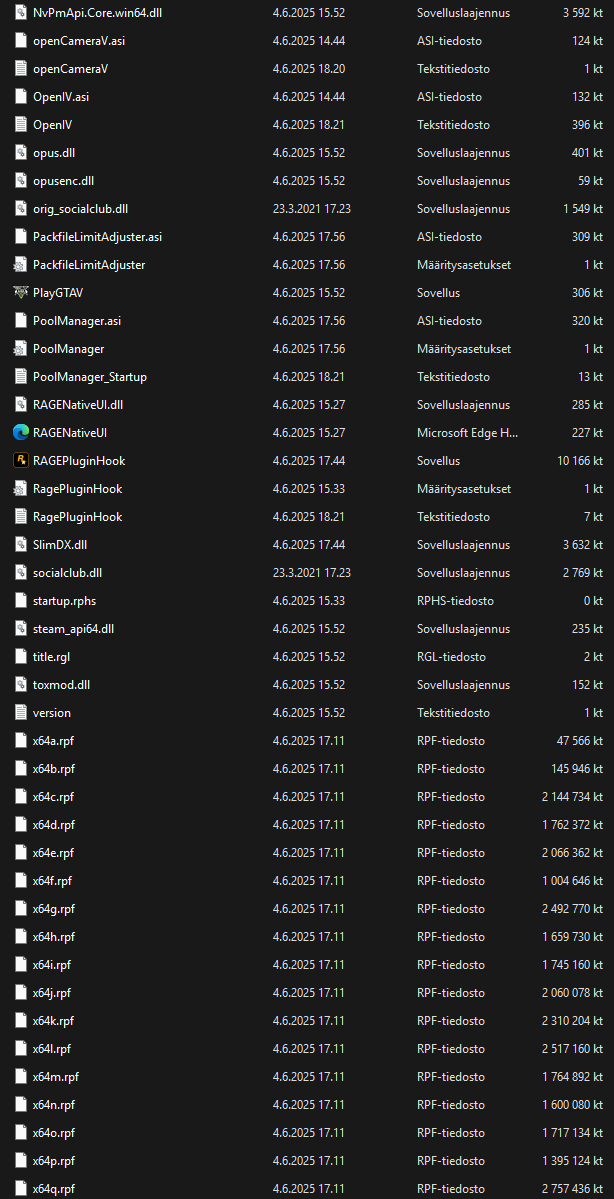Click the RAGENativeUI Edge HTML icon

[20, 433]
